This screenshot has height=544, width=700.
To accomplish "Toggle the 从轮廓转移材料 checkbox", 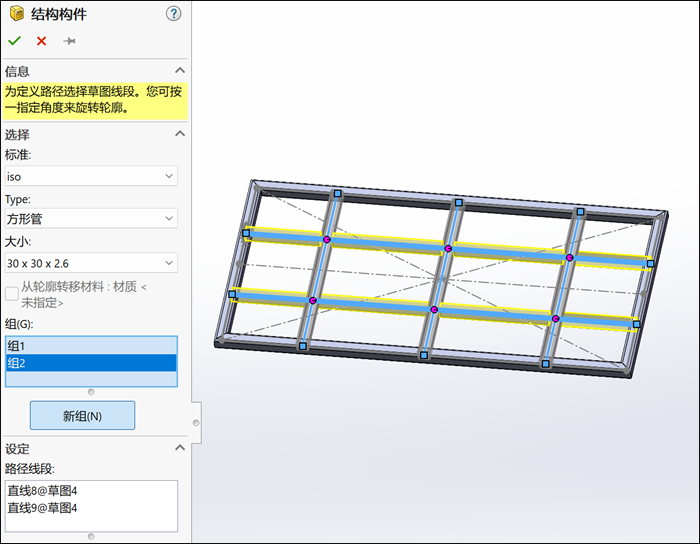I will (12, 294).
